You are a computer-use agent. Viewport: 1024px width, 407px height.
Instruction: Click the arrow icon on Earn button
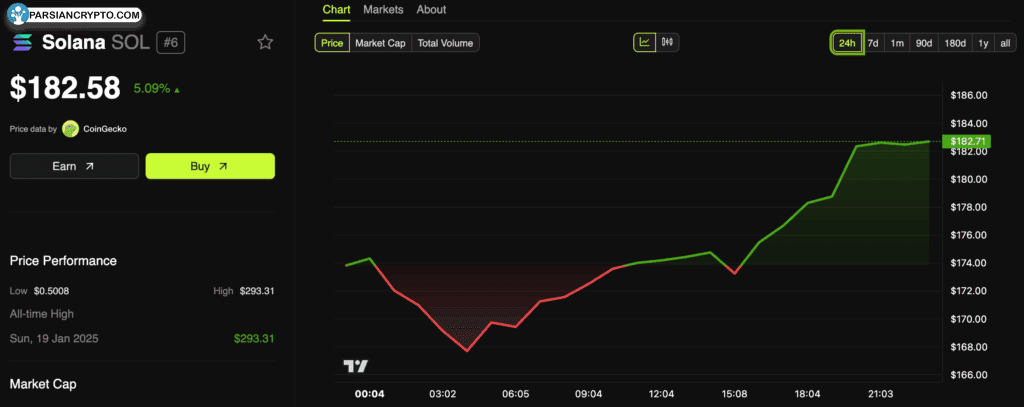pos(90,167)
